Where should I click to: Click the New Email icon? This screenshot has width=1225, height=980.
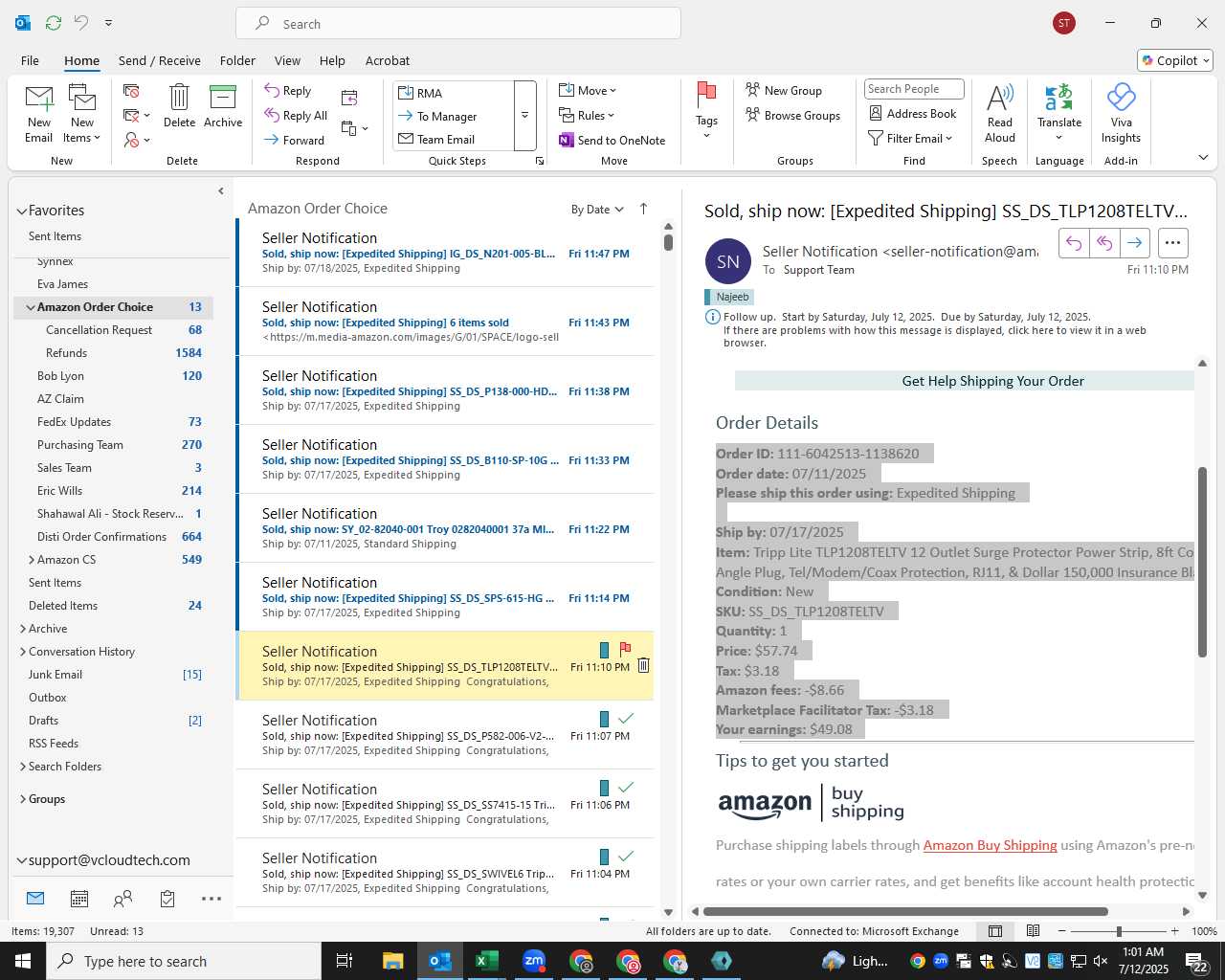(39, 113)
